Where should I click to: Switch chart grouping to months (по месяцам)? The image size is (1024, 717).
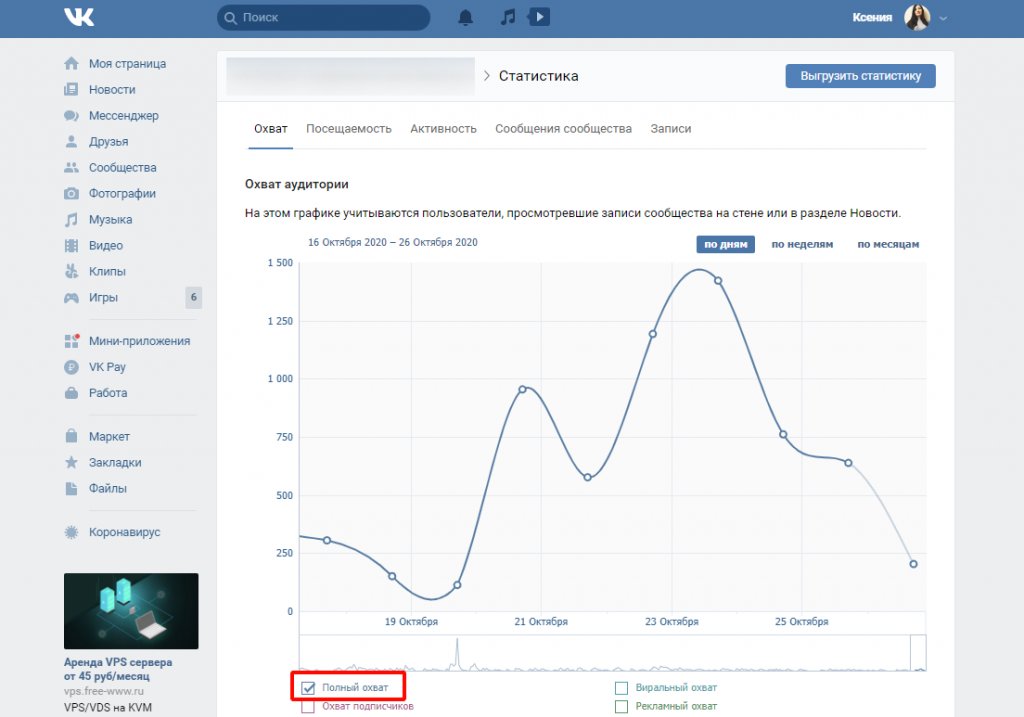pos(887,244)
